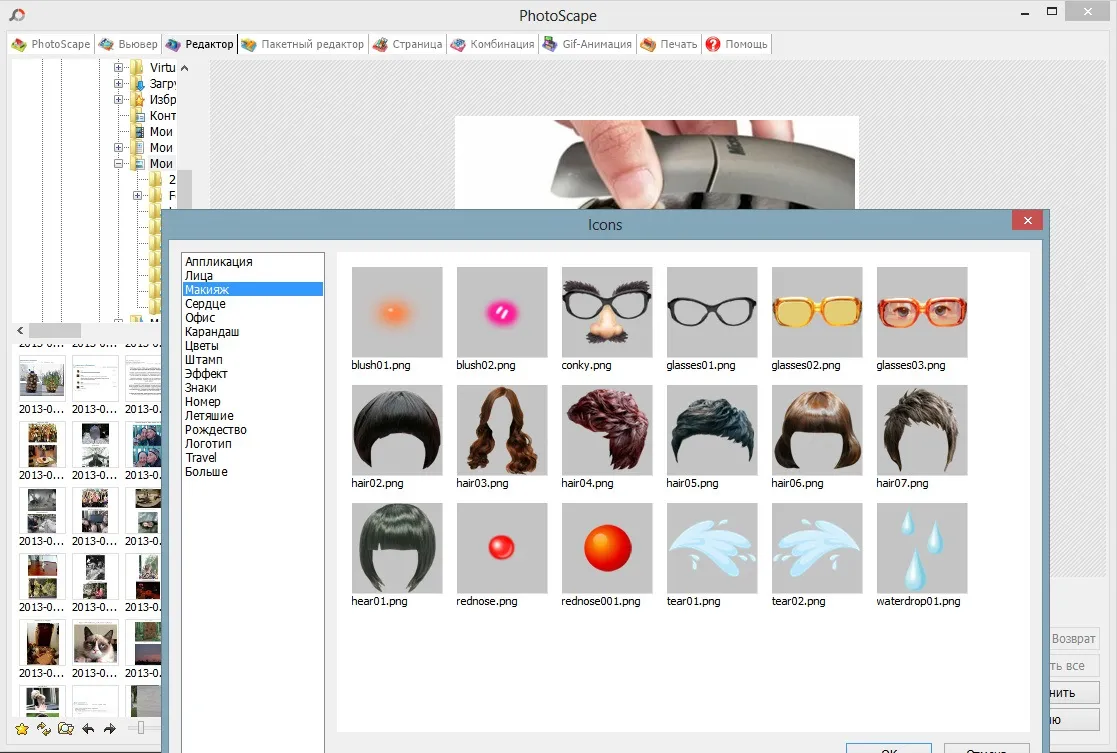This screenshot has height=753, width=1117.
Task: Expand the Избр favorites folder node
Action: pos(119,100)
